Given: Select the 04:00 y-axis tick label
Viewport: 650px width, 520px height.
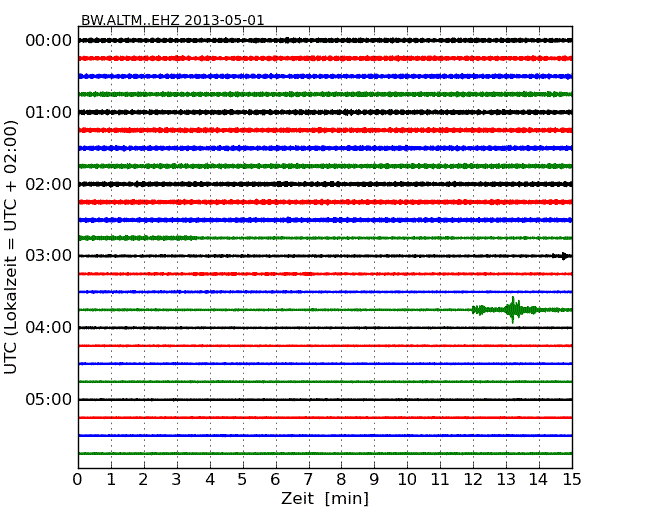Looking at the screenshot, I should [x=49, y=328].
